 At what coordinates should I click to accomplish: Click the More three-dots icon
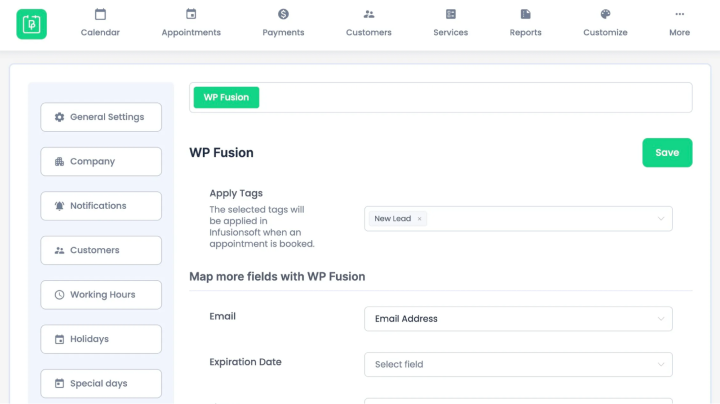[x=680, y=14]
